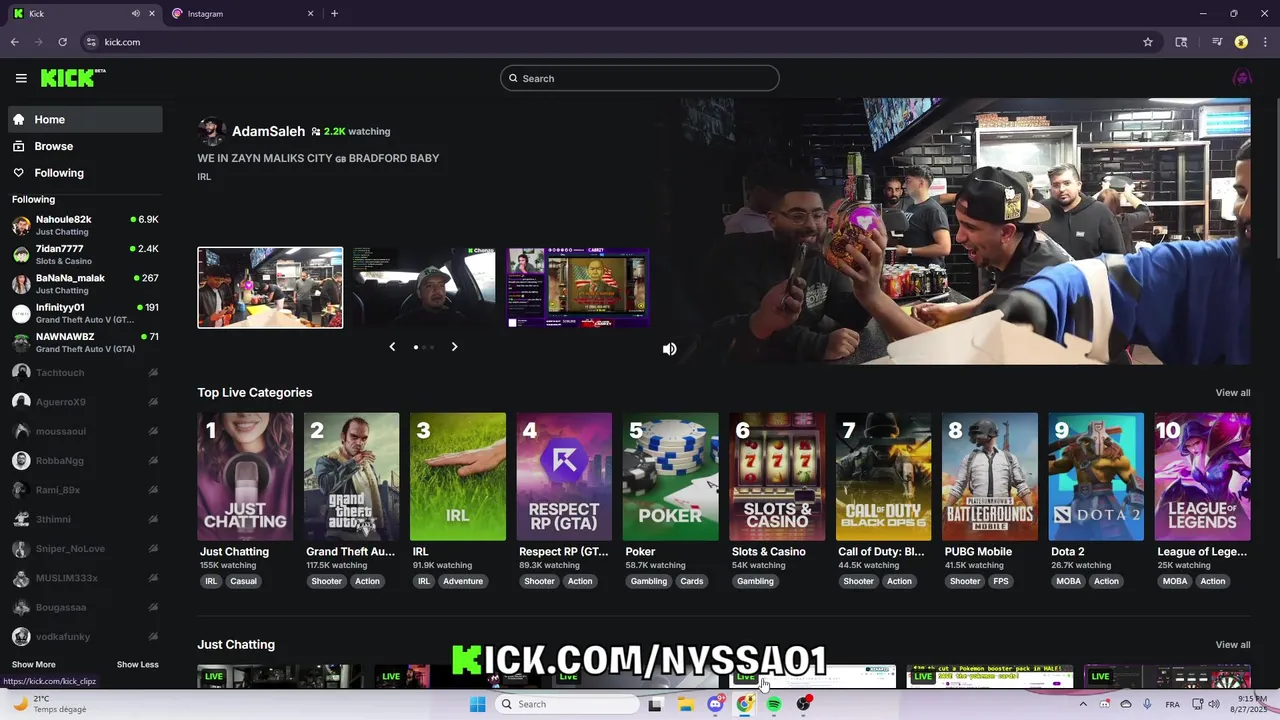Open offline channel RobbaNgg

point(85,460)
